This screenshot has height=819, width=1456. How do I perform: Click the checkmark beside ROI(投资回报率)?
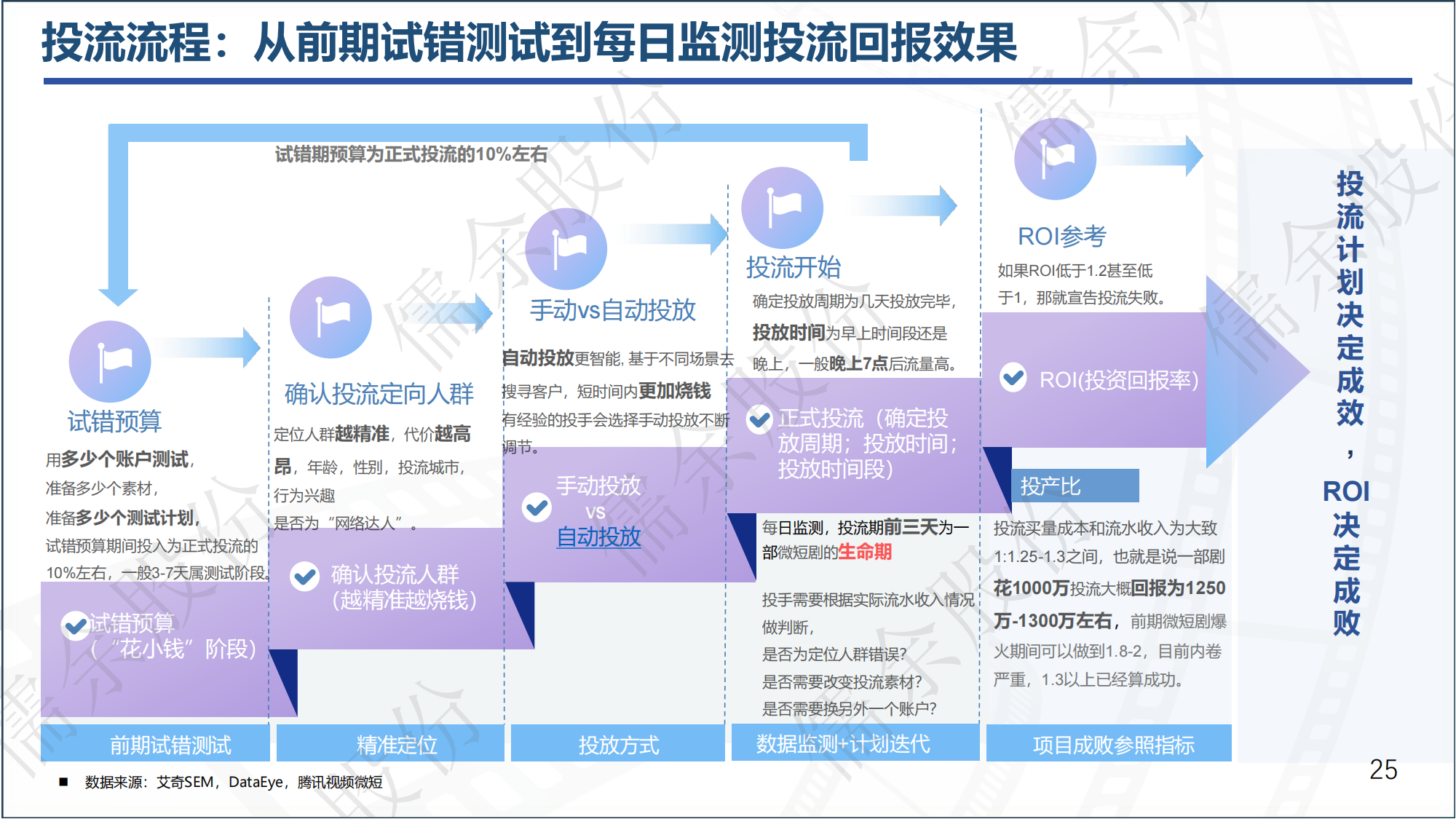click(x=1013, y=377)
